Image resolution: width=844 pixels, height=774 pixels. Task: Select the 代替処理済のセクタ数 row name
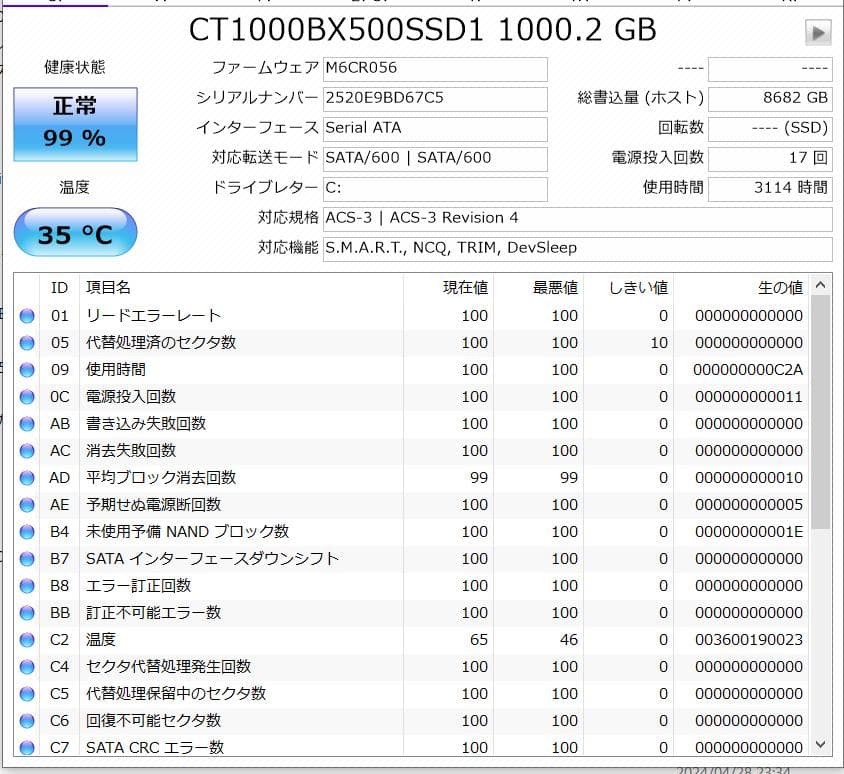coord(161,342)
